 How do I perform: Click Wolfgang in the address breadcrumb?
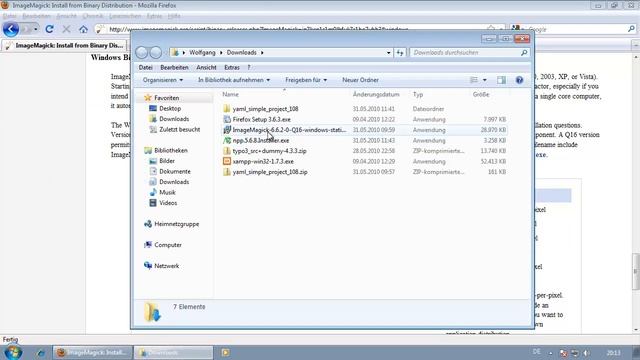coord(202,53)
